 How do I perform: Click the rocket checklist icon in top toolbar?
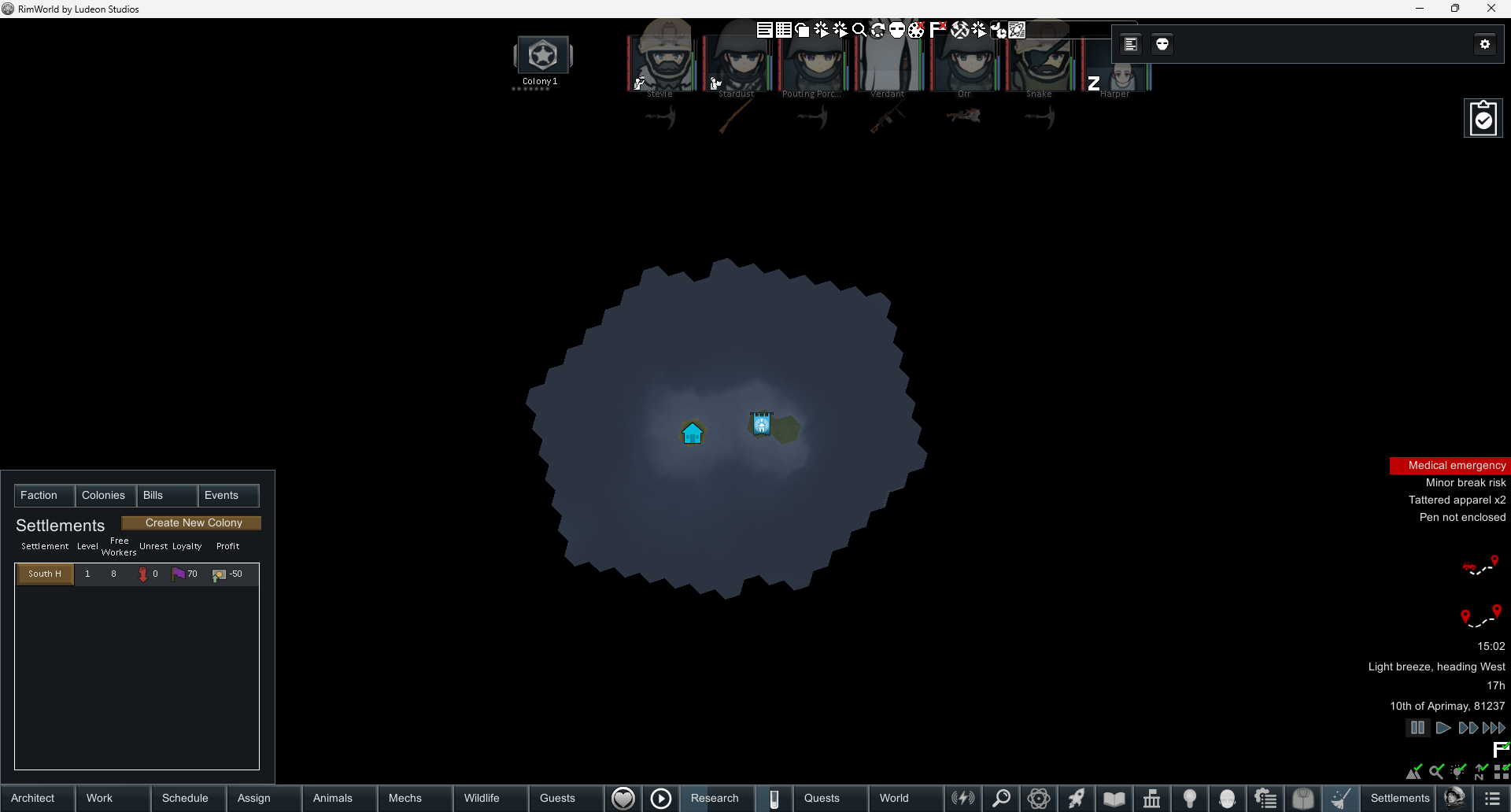click(x=1017, y=30)
